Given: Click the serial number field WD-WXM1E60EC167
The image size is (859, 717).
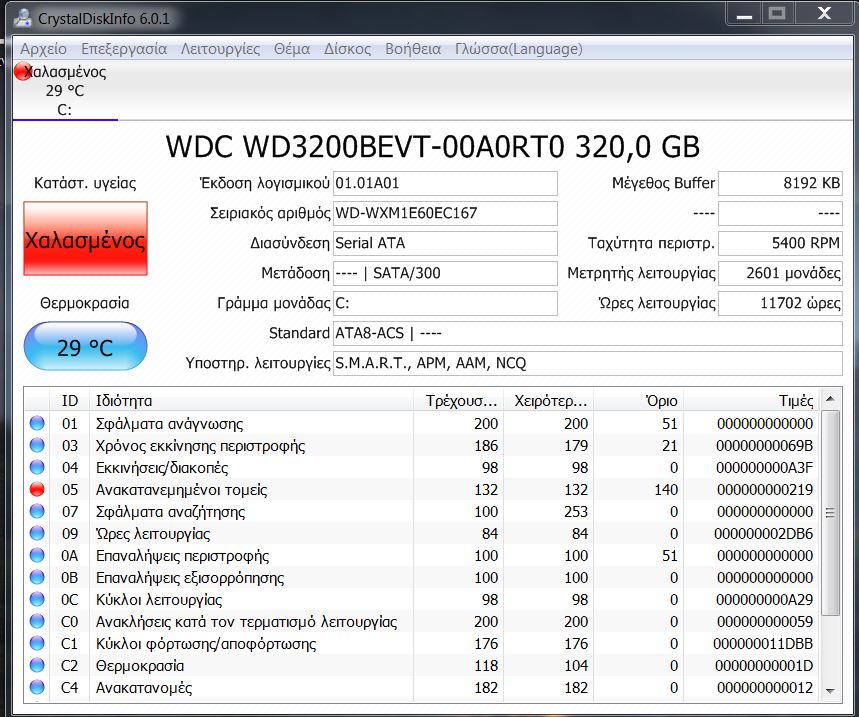Looking at the screenshot, I should [444, 214].
